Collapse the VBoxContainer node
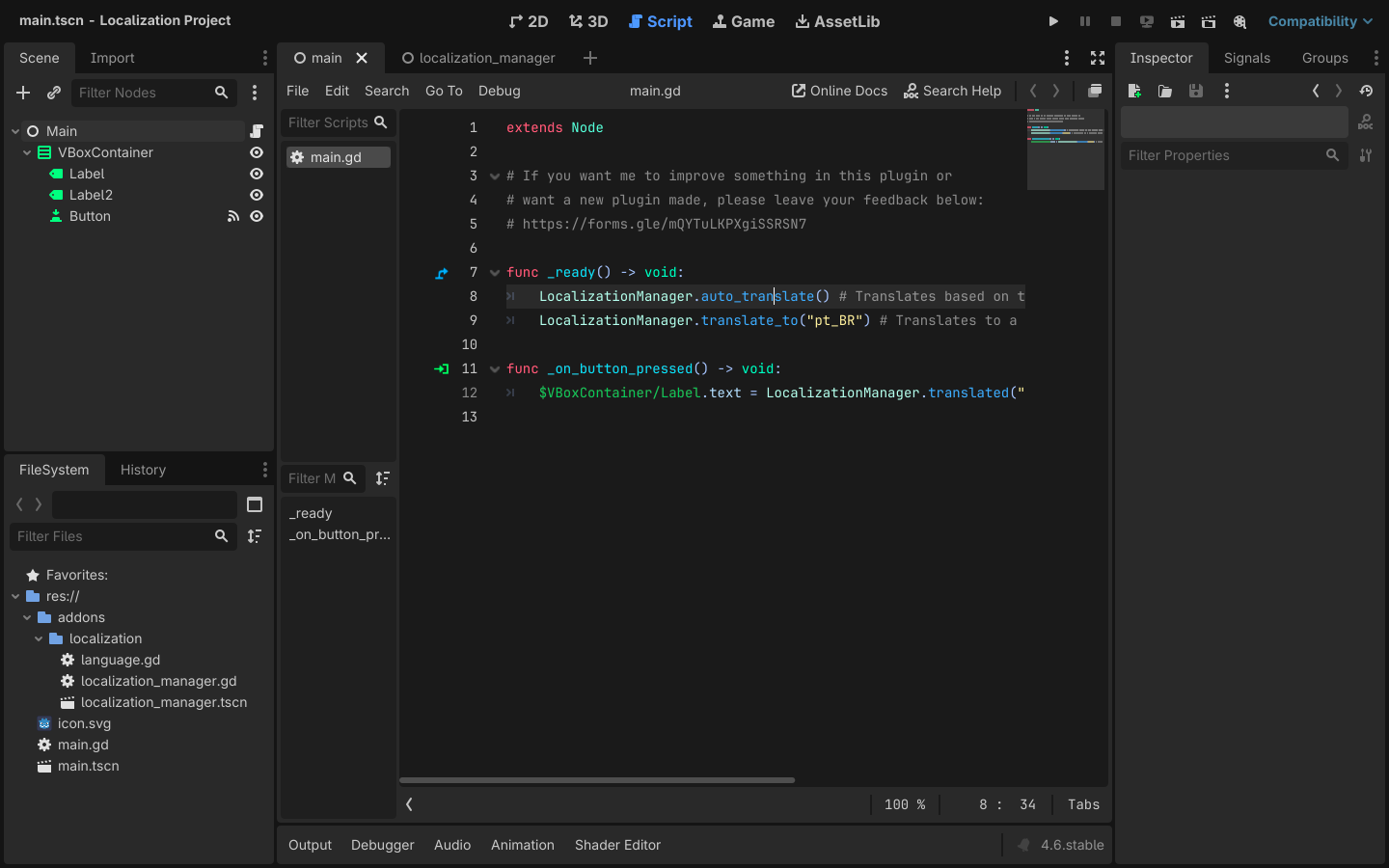 [x=27, y=152]
